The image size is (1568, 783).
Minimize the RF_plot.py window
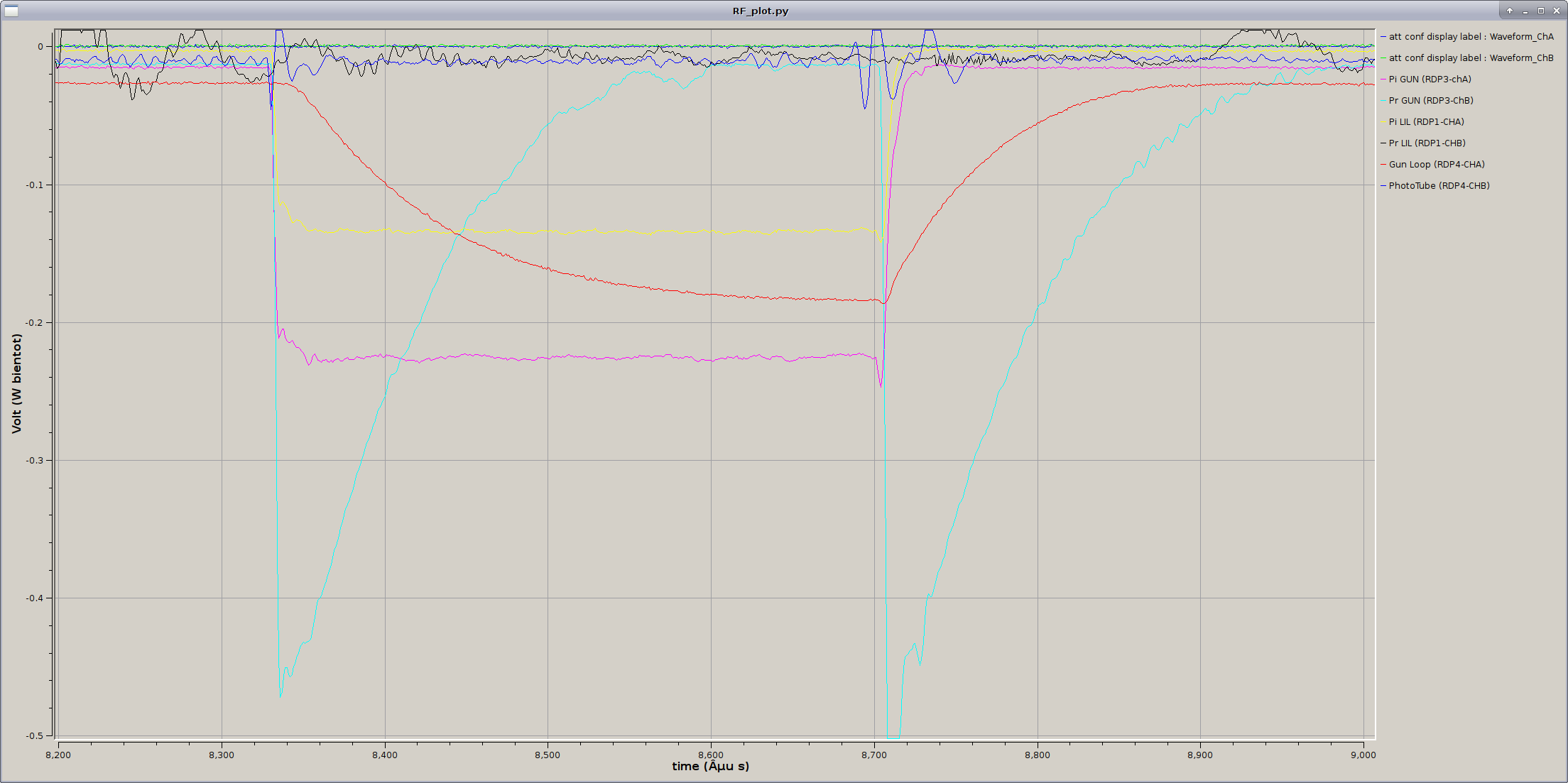coord(1525,11)
